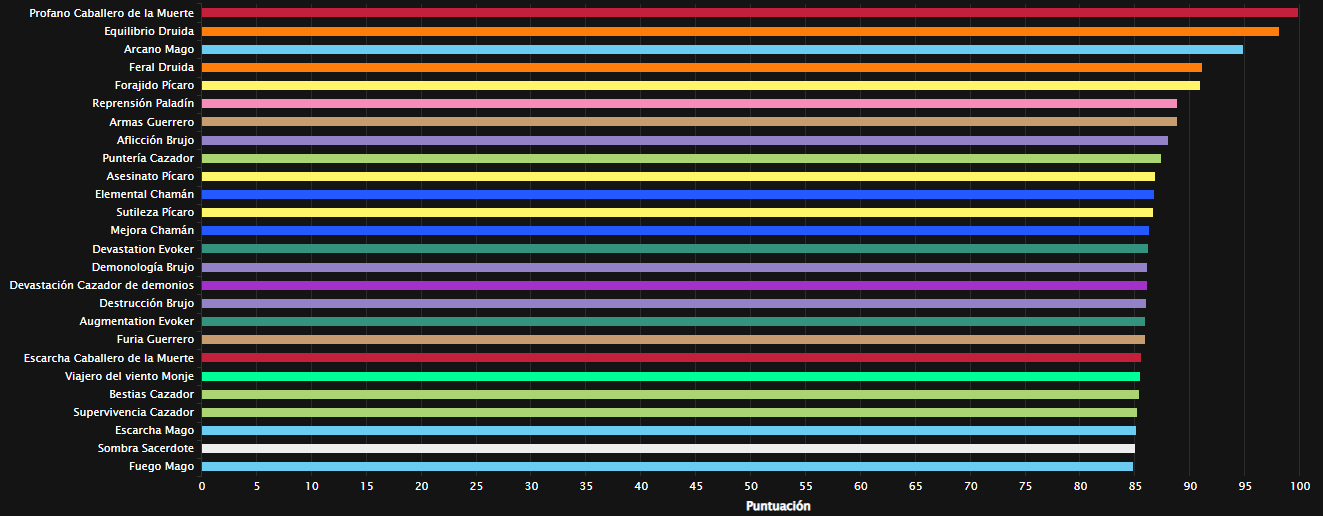Click the axis tick value 50

[751, 486]
